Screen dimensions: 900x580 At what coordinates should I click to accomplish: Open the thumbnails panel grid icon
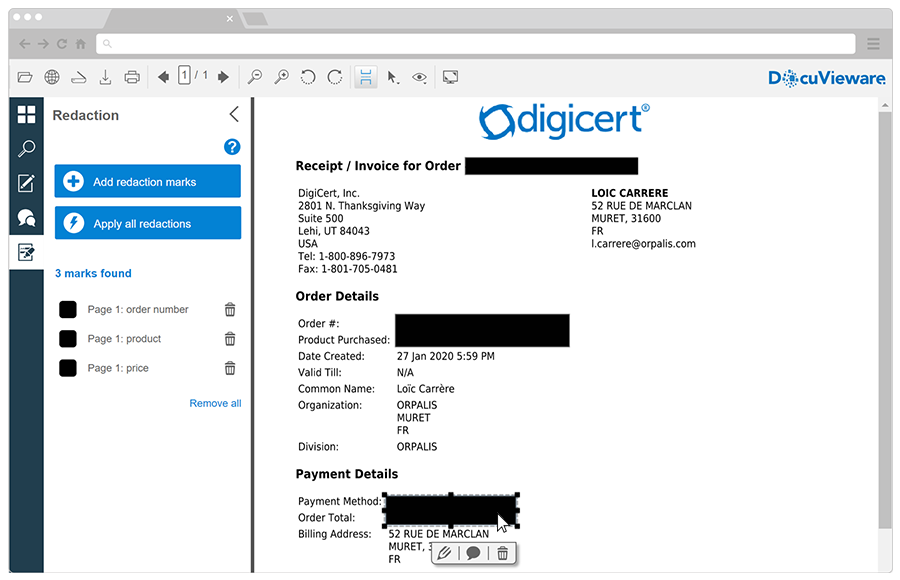click(26, 114)
